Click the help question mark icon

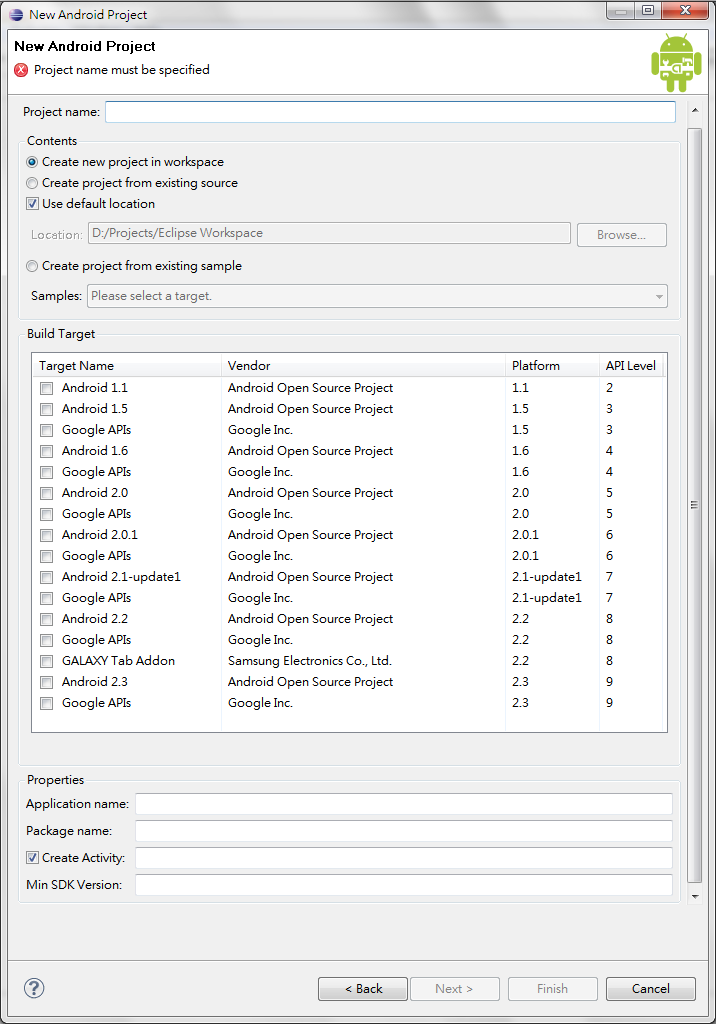click(34, 988)
